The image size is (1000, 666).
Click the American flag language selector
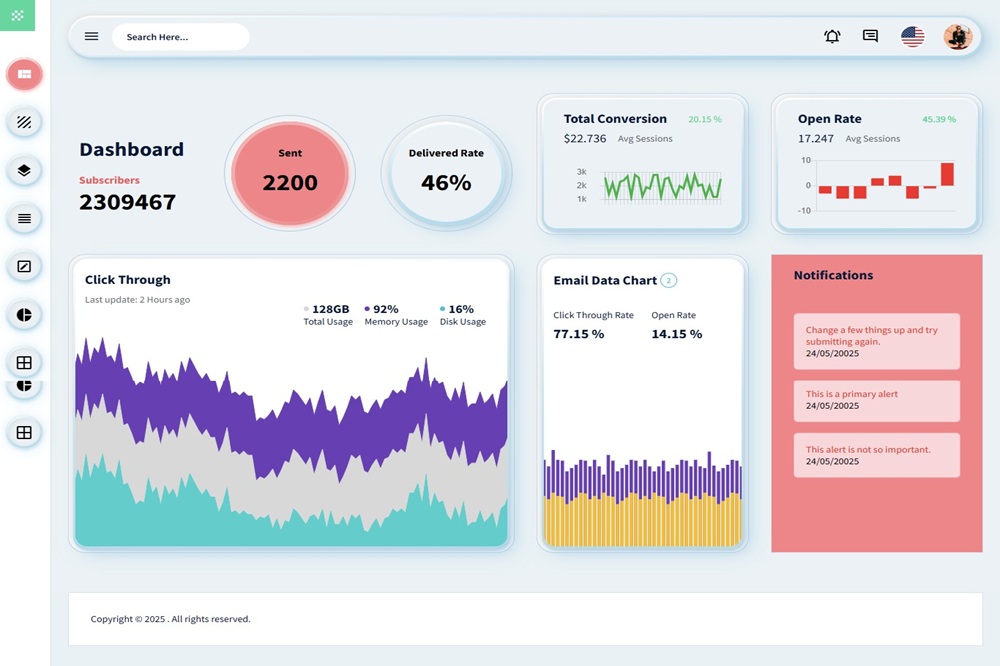pyautogui.click(x=912, y=36)
